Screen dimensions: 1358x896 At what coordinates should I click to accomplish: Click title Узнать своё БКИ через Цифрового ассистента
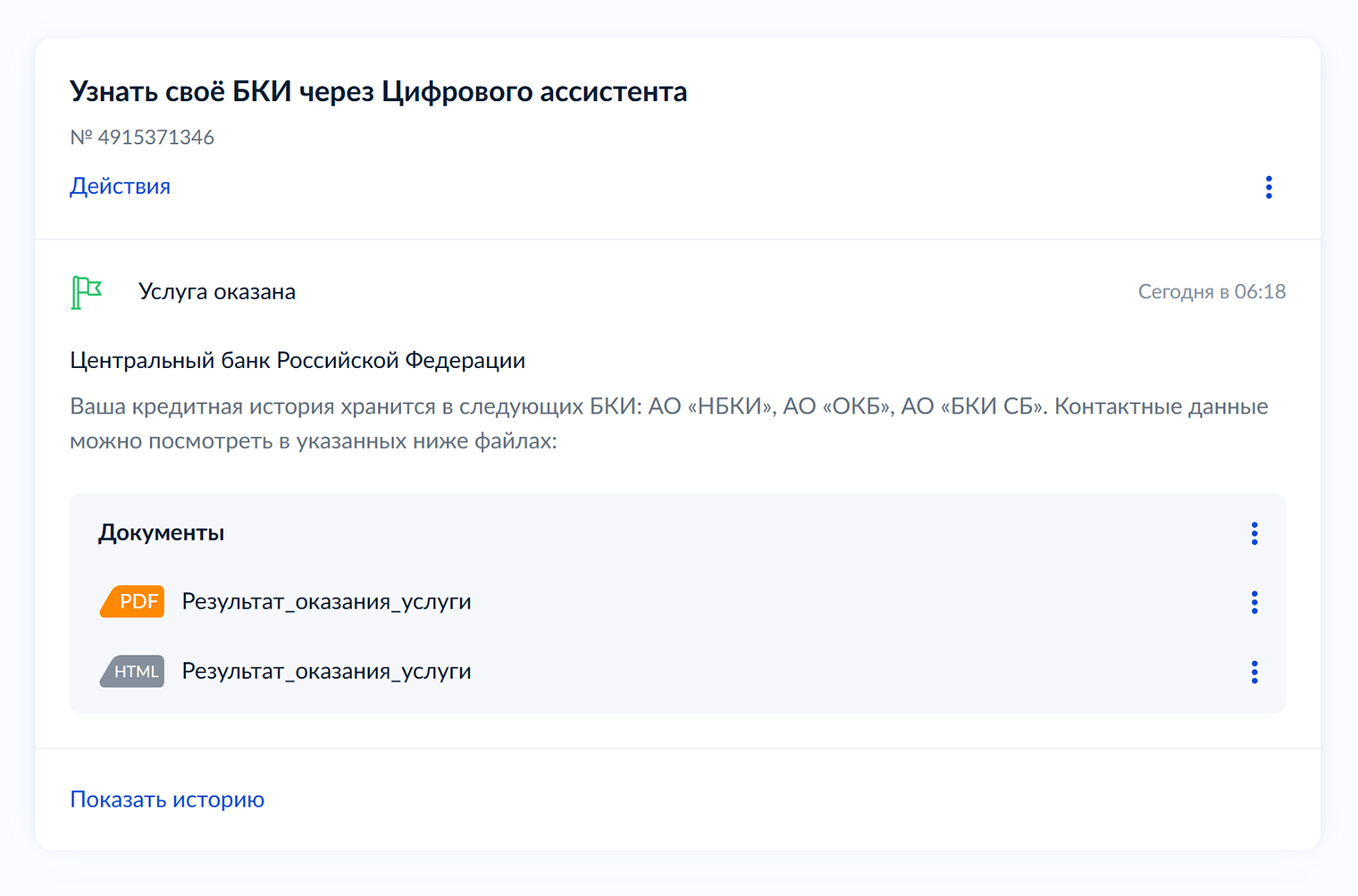(x=379, y=91)
